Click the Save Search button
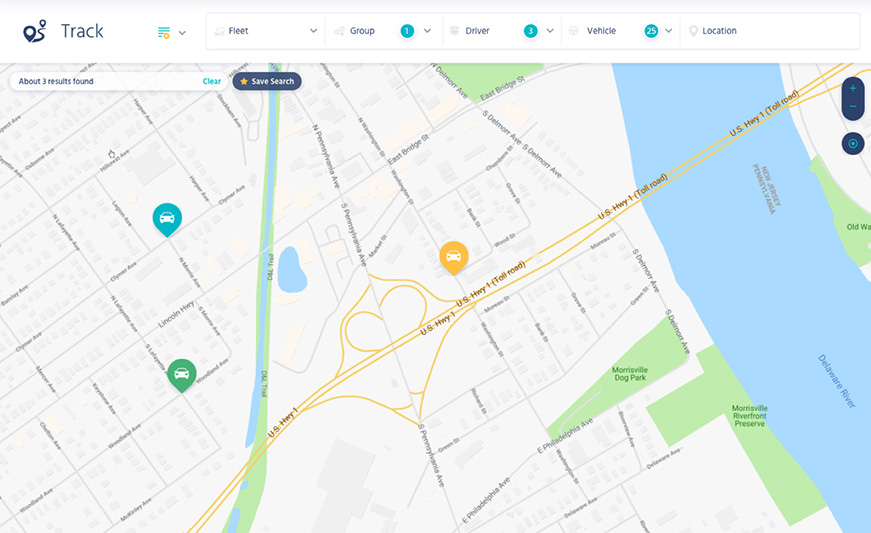Image resolution: width=871 pixels, height=533 pixels. click(x=267, y=81)
